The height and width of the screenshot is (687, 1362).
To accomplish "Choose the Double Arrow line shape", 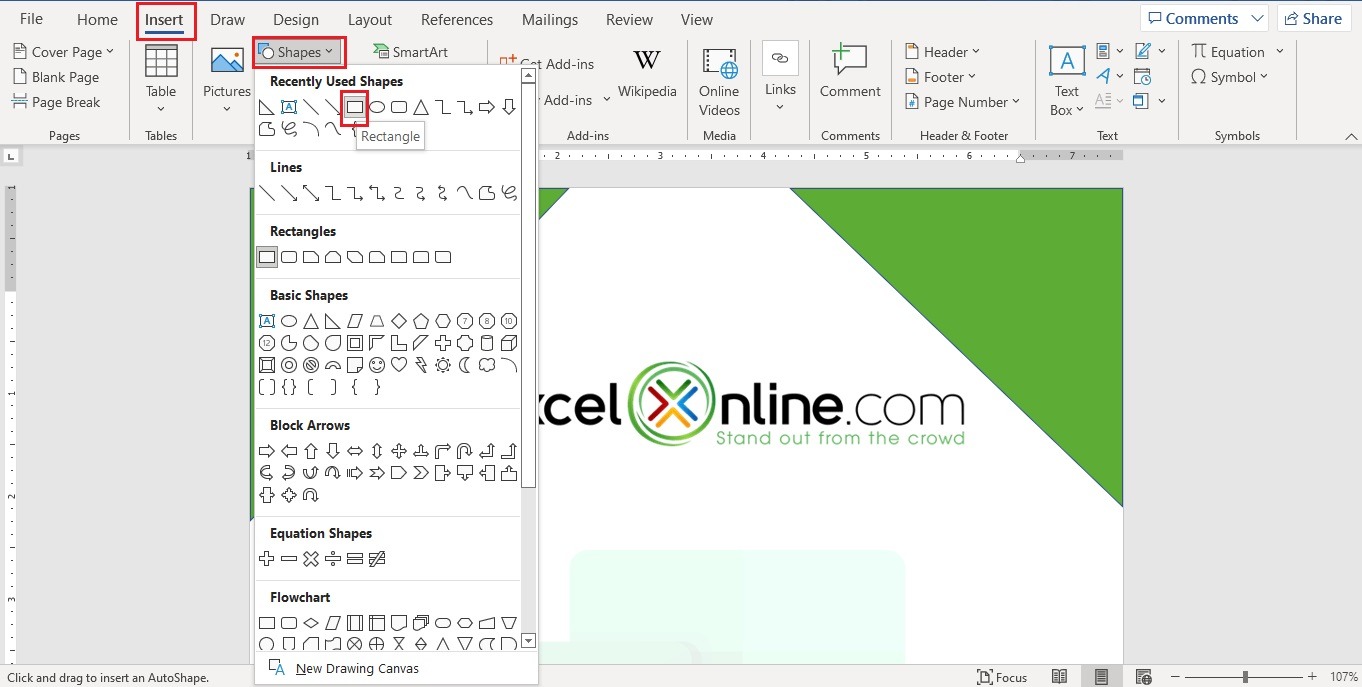I will click(311, 193).
